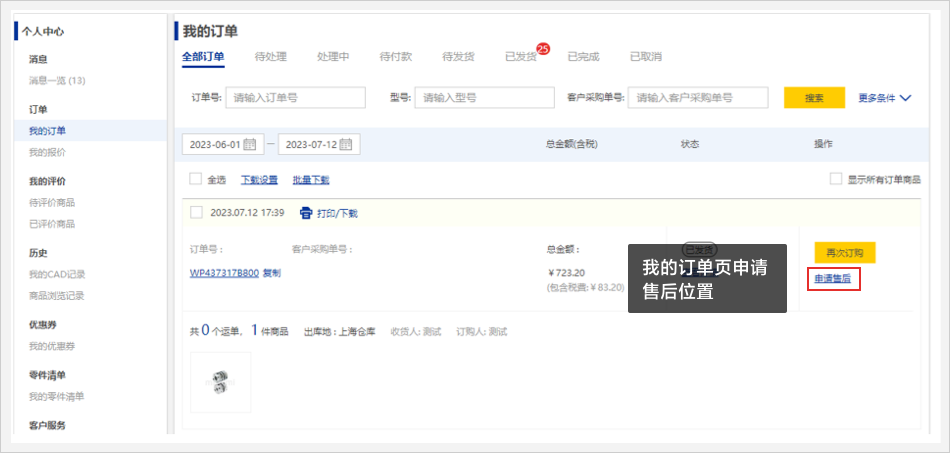Click the 复制 link beside order number

pos(272,272)
